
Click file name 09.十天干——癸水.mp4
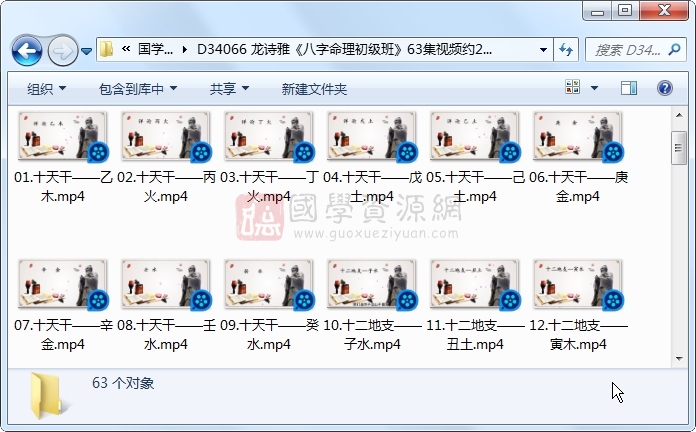click(269, 335)
